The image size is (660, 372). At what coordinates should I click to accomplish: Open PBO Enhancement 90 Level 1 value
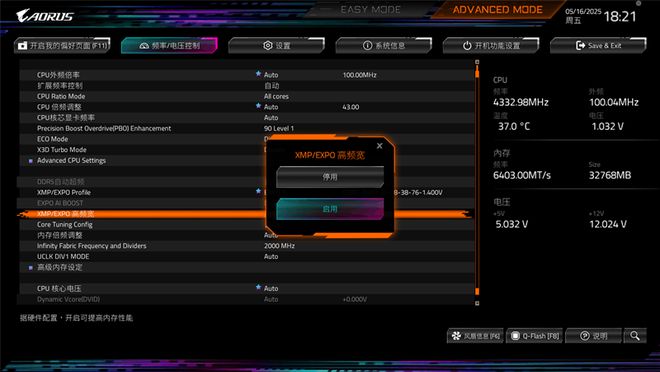279,128
